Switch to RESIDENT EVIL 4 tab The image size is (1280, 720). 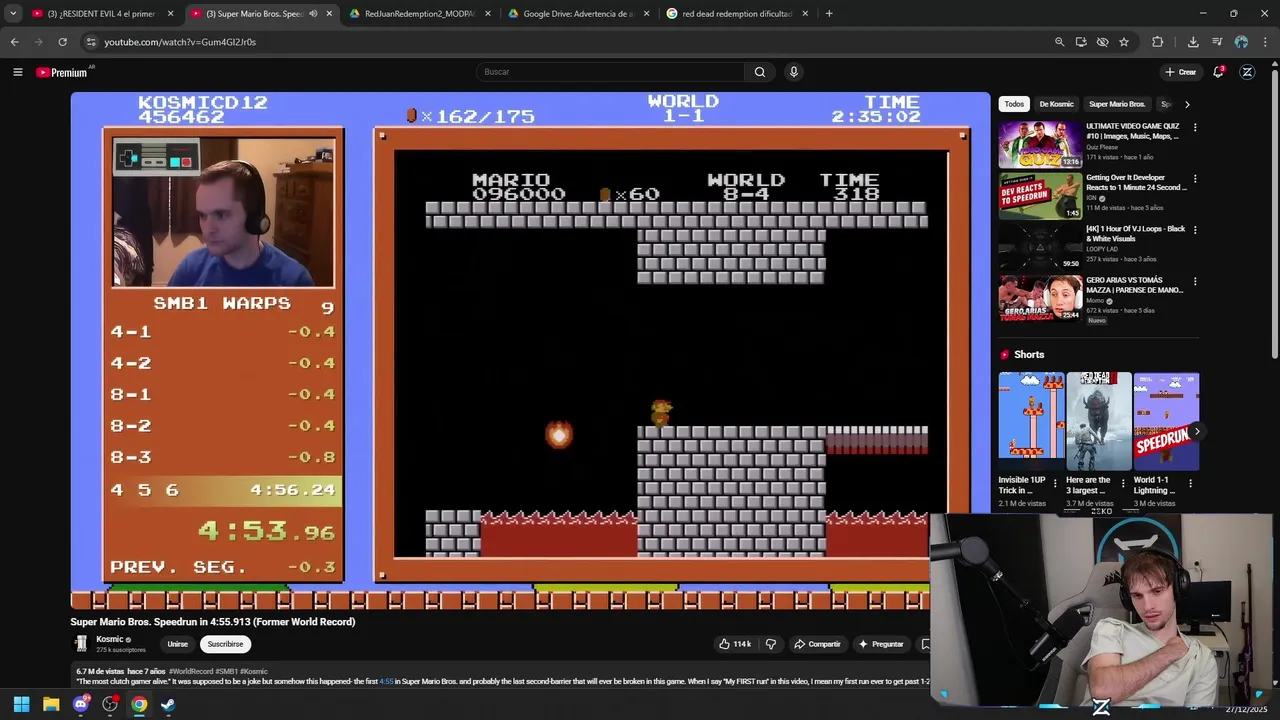pyautogui.click(x=100, y=14)
